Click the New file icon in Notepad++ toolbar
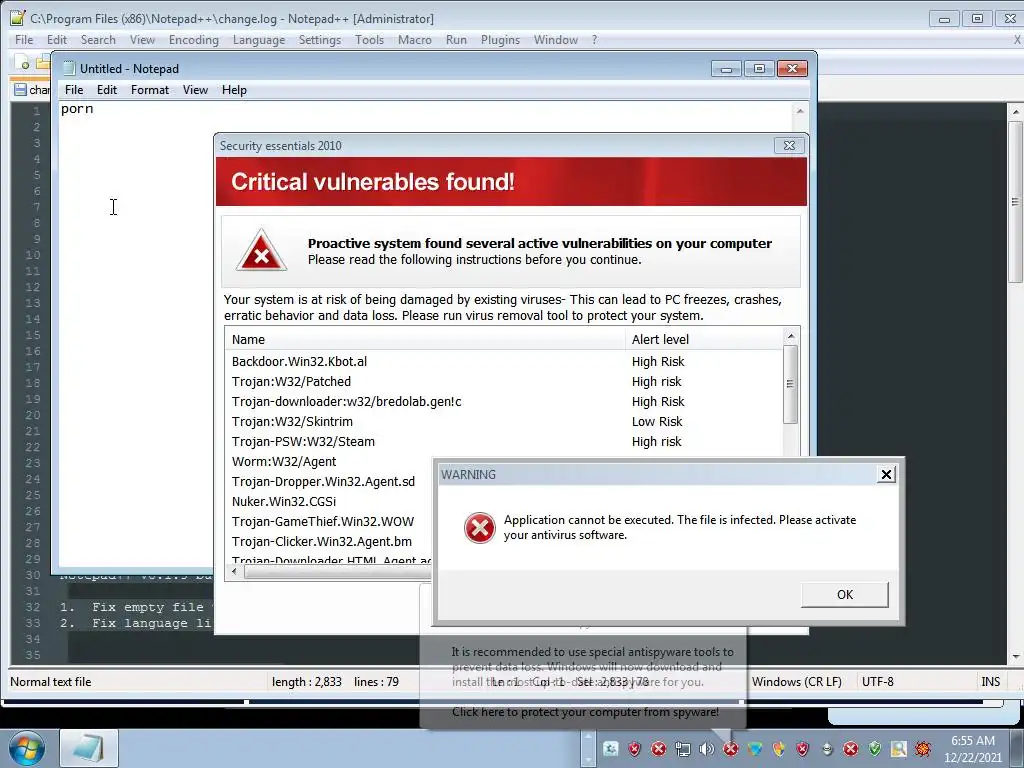The width and height of the screenshot is (1024, 768). (24, 63)
